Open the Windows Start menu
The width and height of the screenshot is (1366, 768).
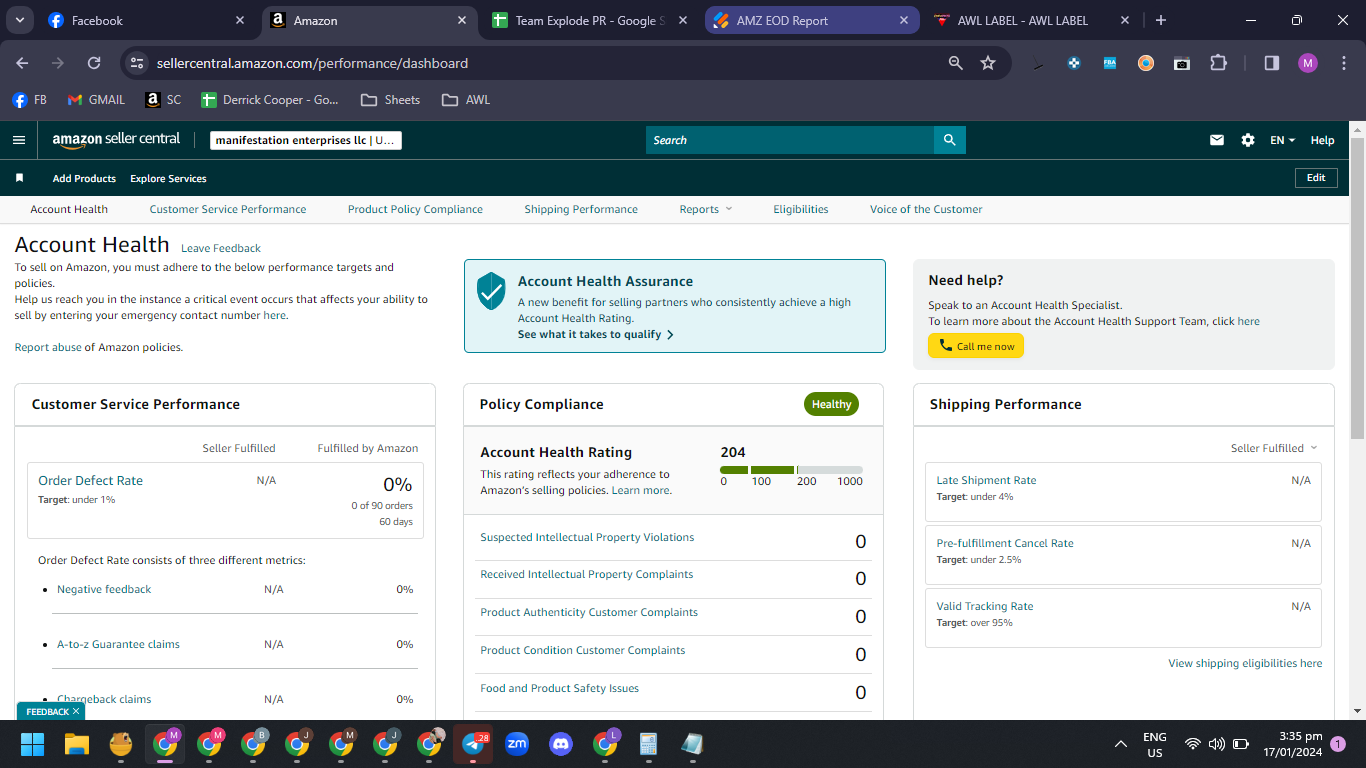(x=33, y=743)
